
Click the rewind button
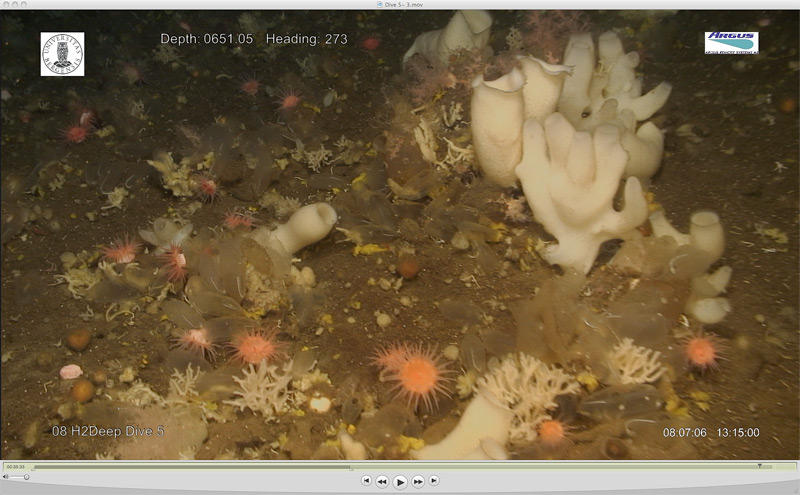[x=382, y=481]
